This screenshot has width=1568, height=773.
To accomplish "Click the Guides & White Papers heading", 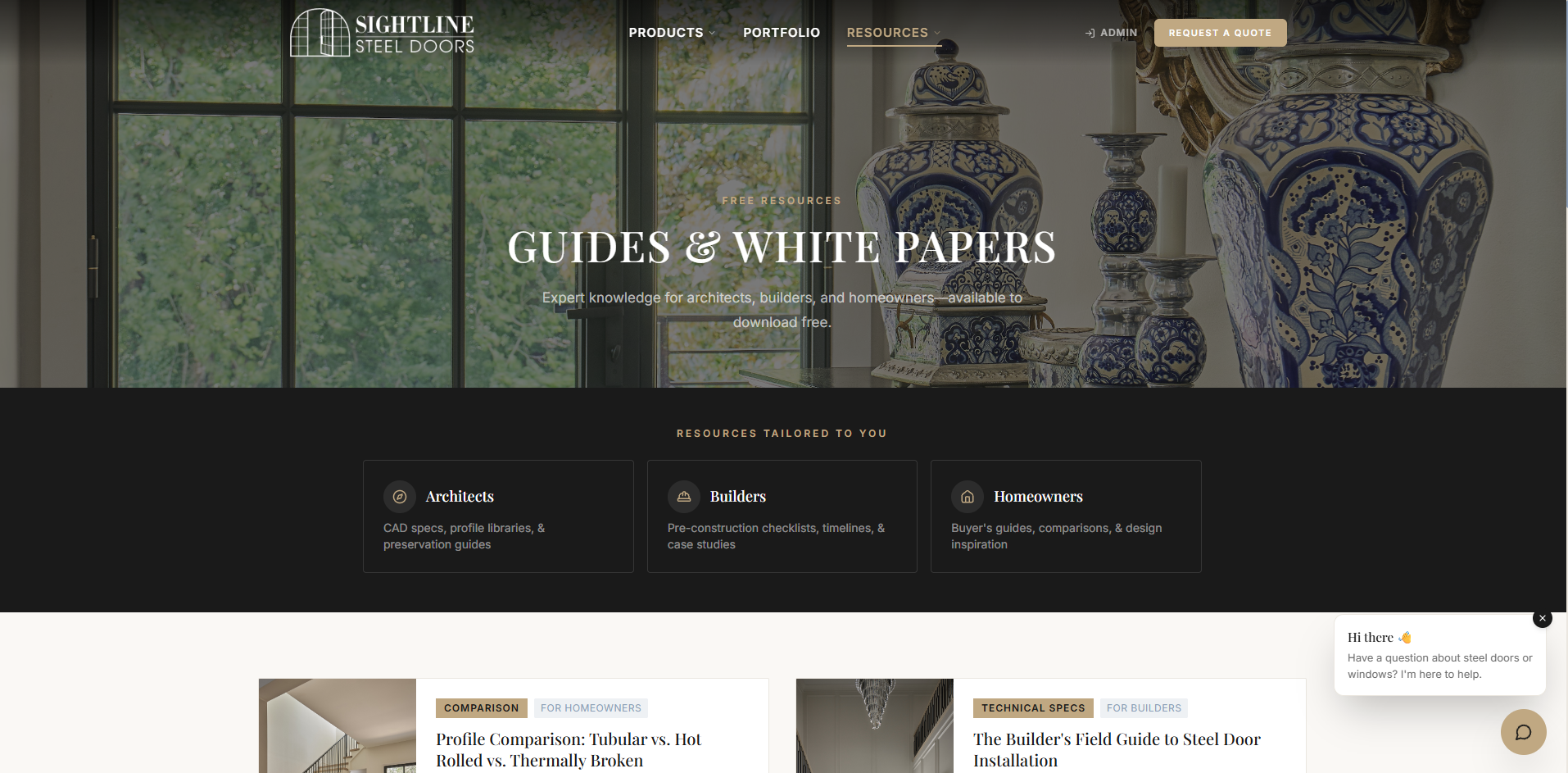I will tap(782, 248).
